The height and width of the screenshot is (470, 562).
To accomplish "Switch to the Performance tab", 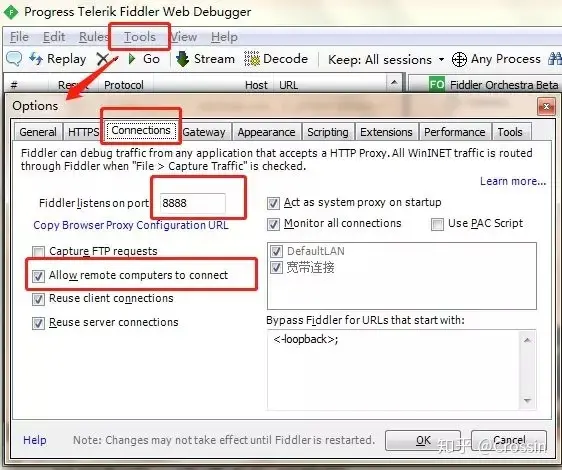I will 454,132.
